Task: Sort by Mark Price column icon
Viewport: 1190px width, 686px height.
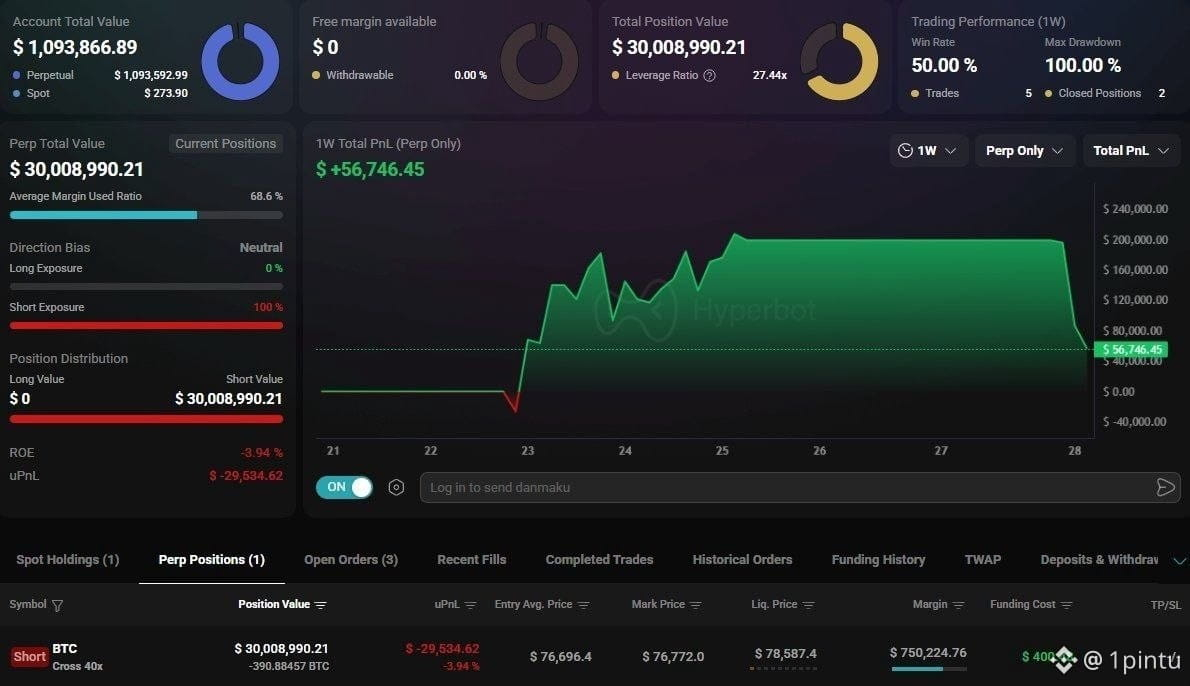Action: (696, 605)
